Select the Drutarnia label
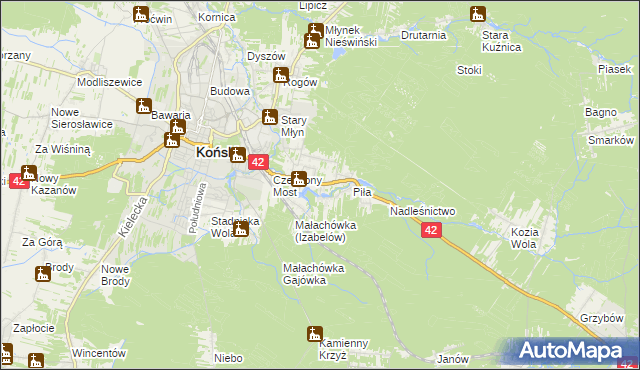Image resolution: width=640 pixels, height=370 pixels. click(424, 35)
